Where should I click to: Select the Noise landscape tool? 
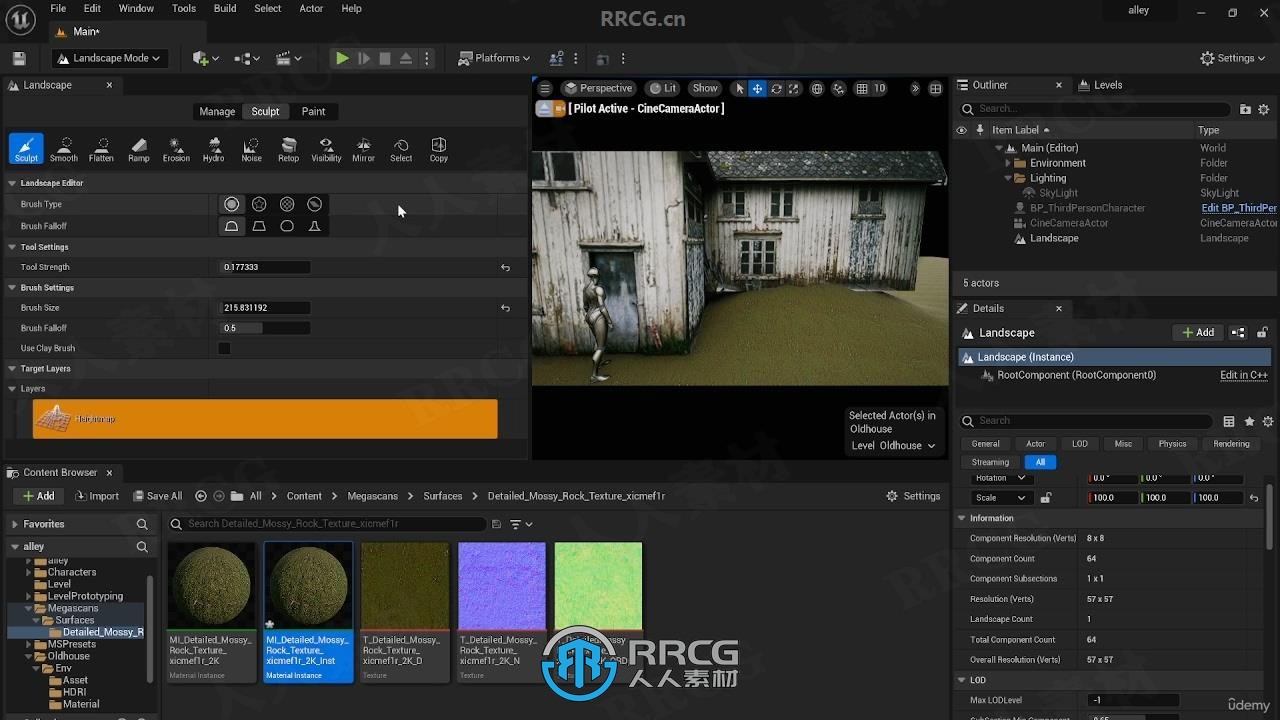(251, 149)
